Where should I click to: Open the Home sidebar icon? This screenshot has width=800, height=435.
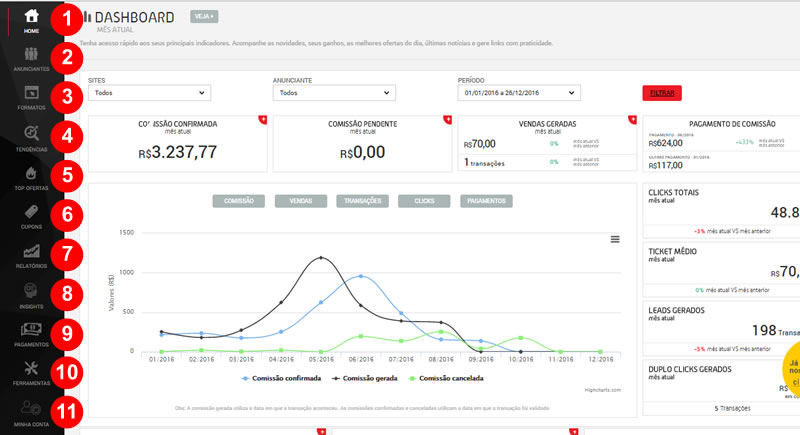[32, 18]
